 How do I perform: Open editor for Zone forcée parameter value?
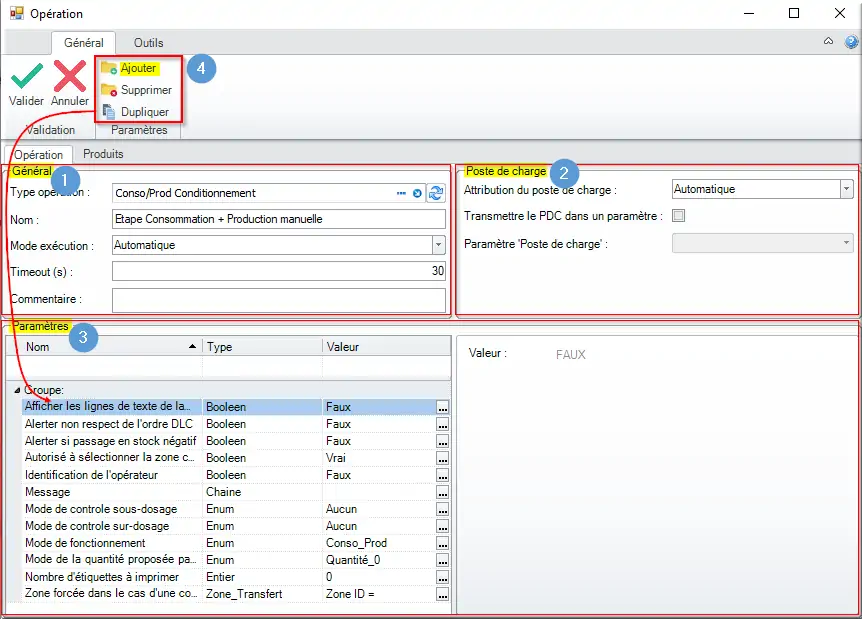point(443,595)
